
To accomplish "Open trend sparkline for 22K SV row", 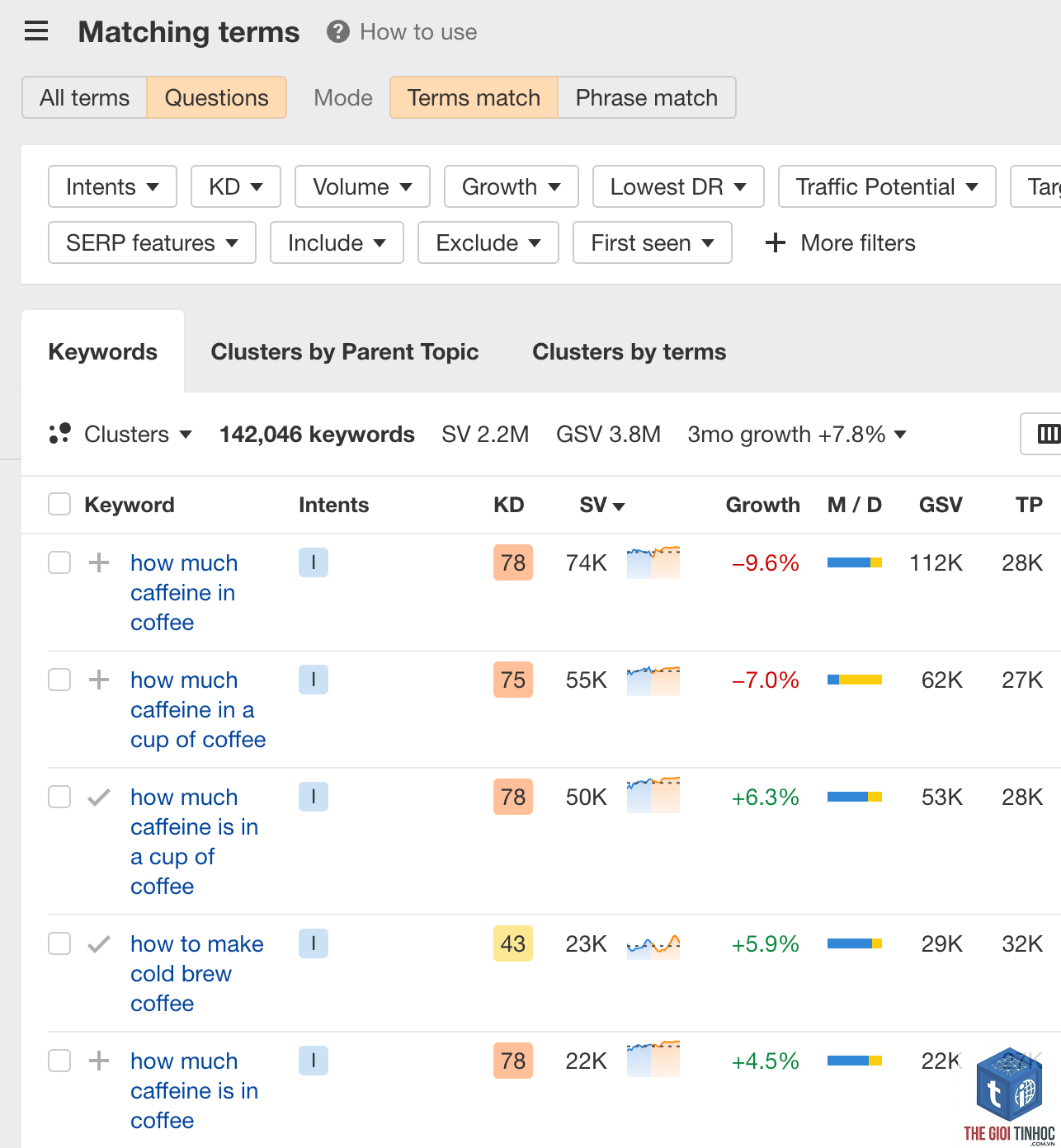I will [653, 1059].
